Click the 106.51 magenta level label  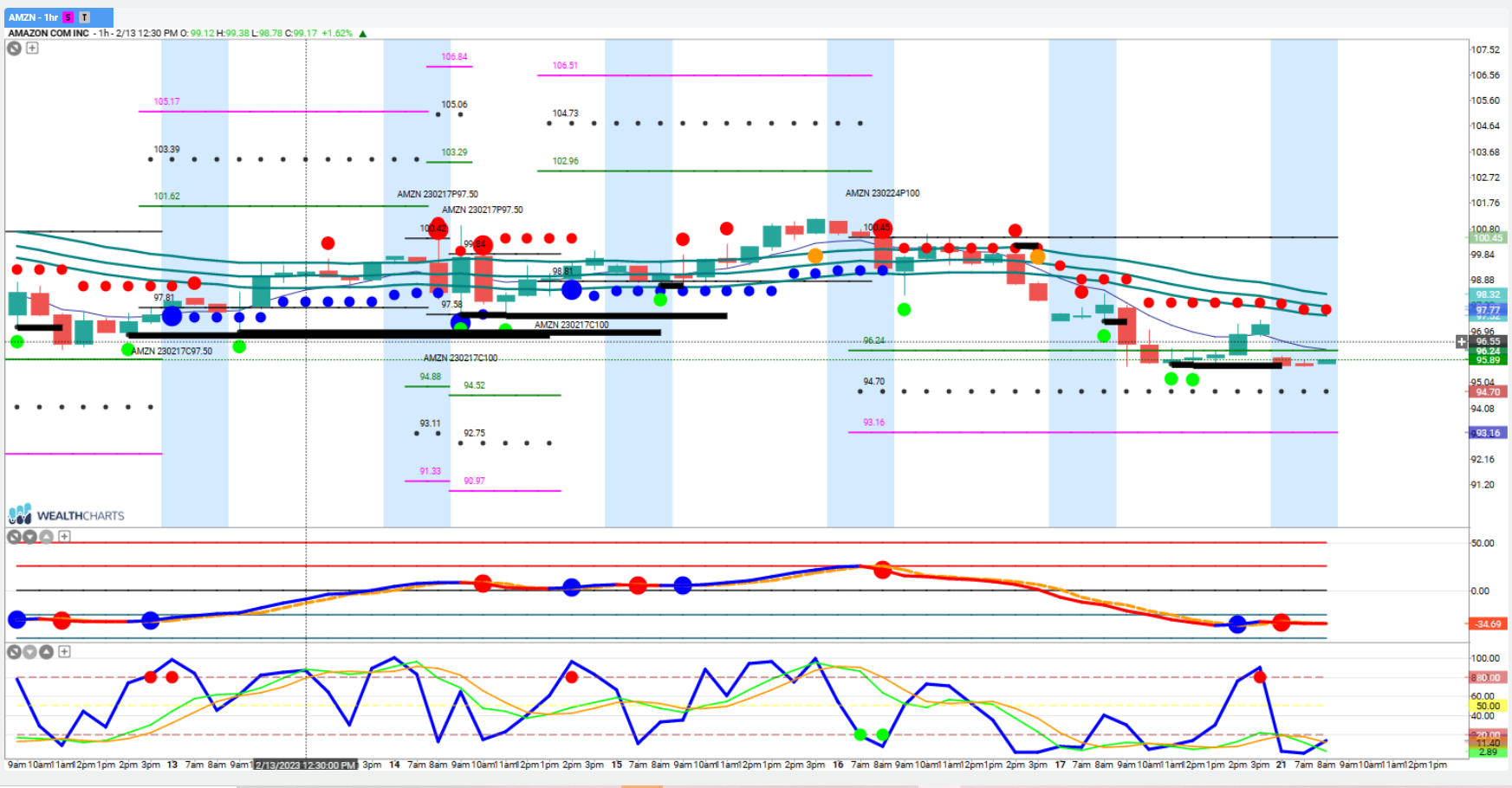coord(565,66)
